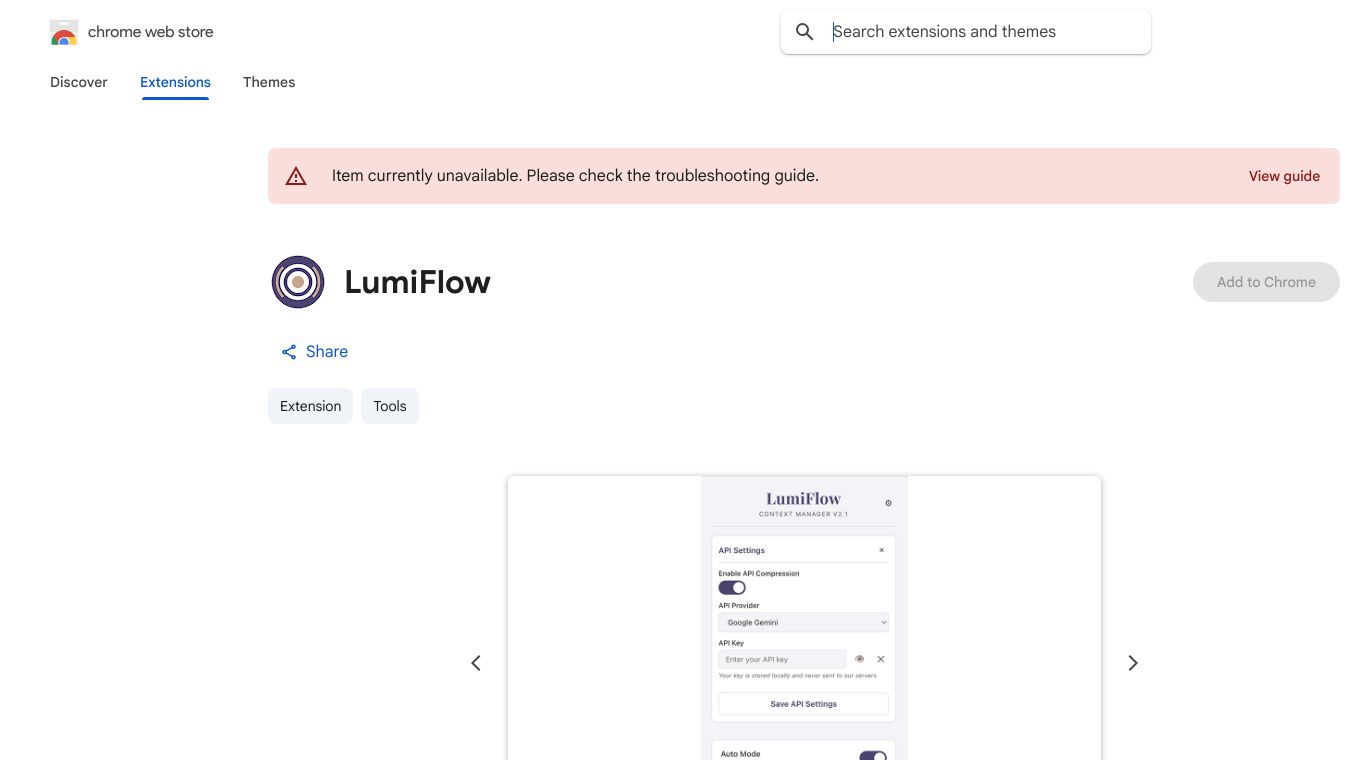Toggle Enable API Compression off
The height and width of the screenshot is (760, 1352).
point(731,588)
